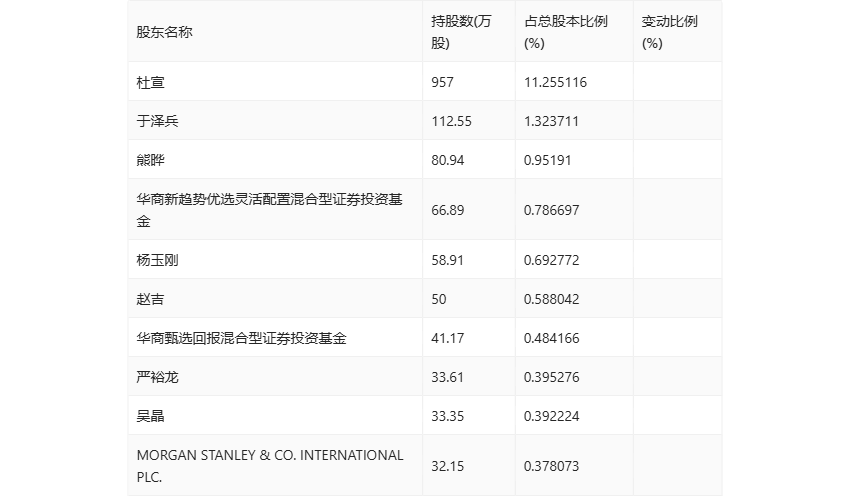Select shareholder name 熊晔

[x=150, y=160]
